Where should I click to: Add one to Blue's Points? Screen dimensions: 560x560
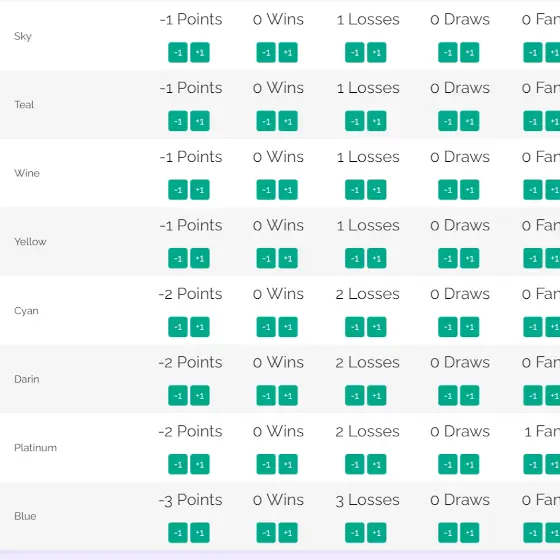[x=200, y=532]
